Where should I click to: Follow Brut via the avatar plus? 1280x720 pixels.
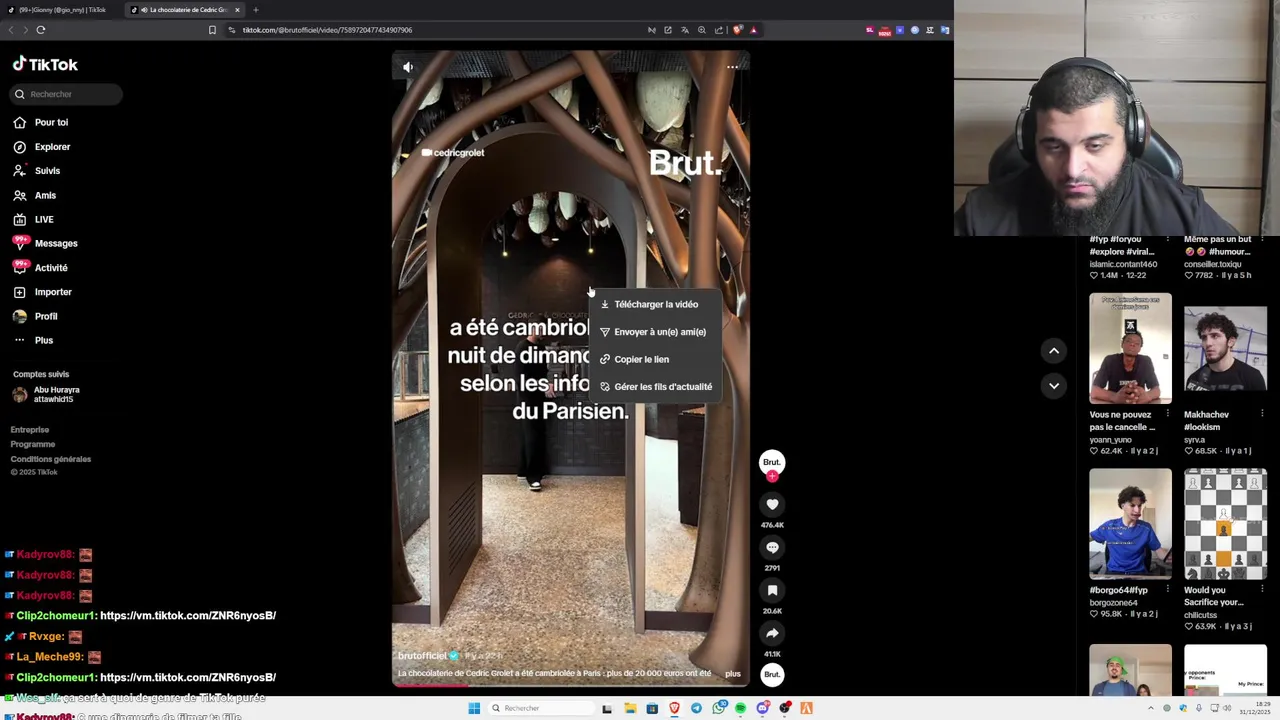coord(772,477)
